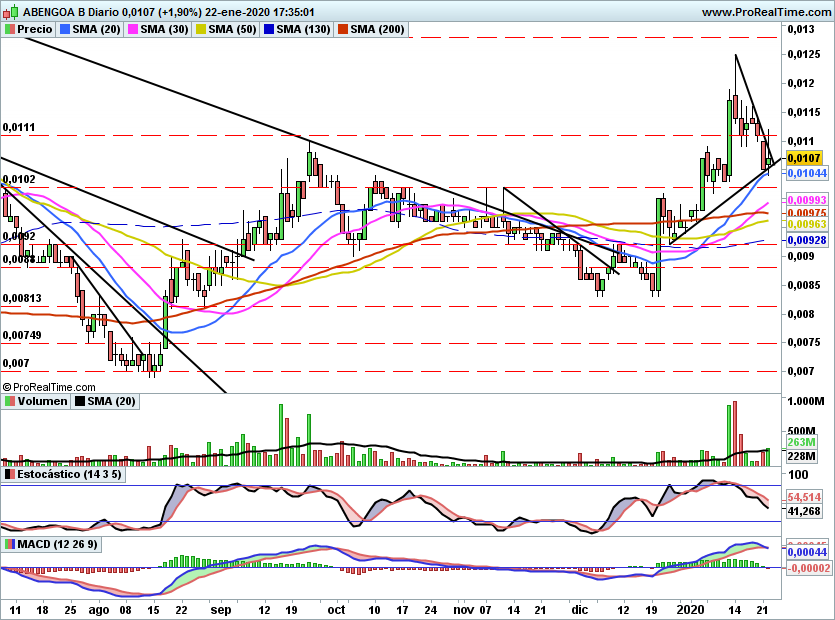Click the light-blue SMA (20) color swatch
Screen dimensions: 835x620
point(66,29)
